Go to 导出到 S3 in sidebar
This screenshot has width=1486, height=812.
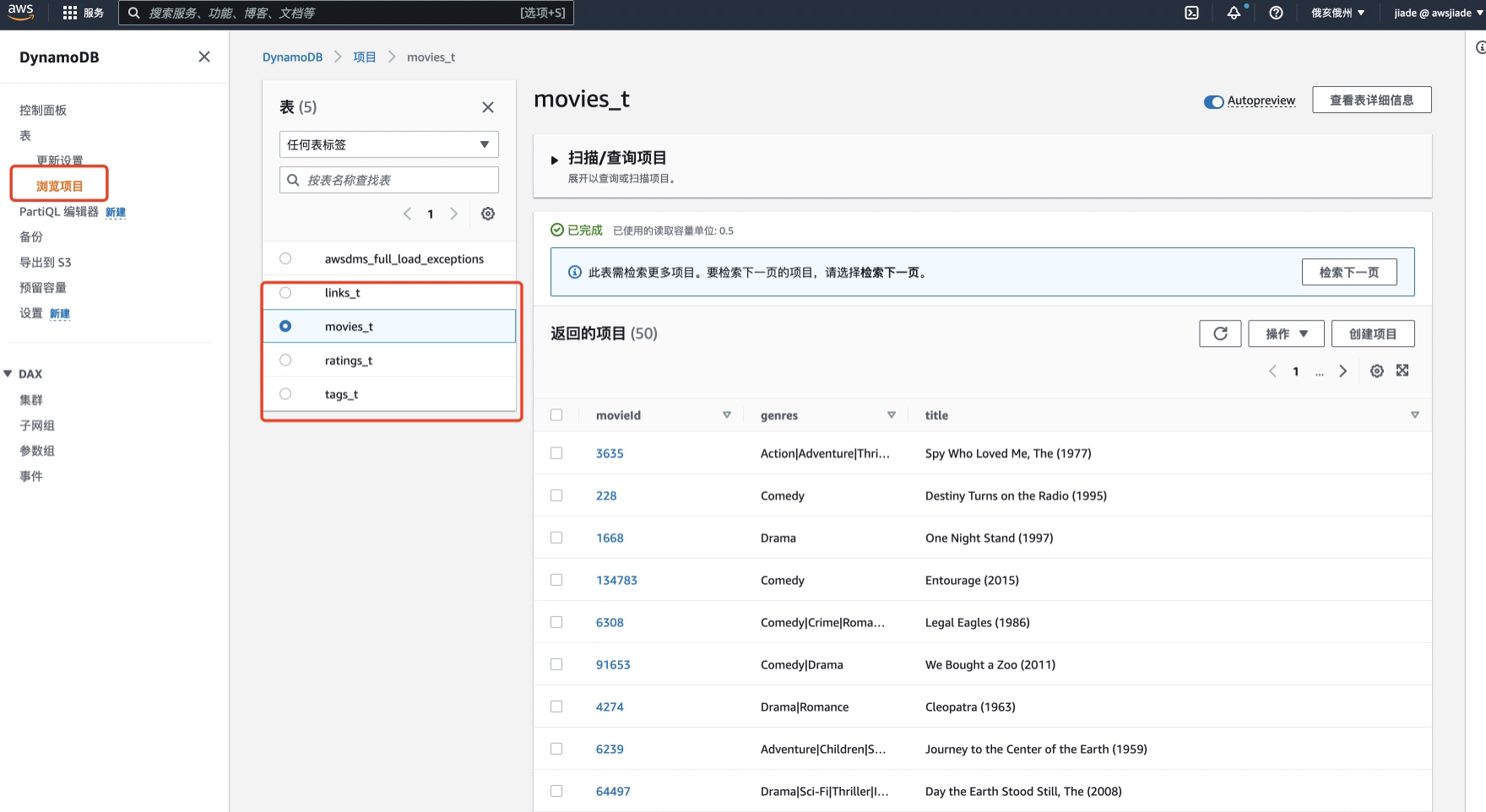point(46,263)
